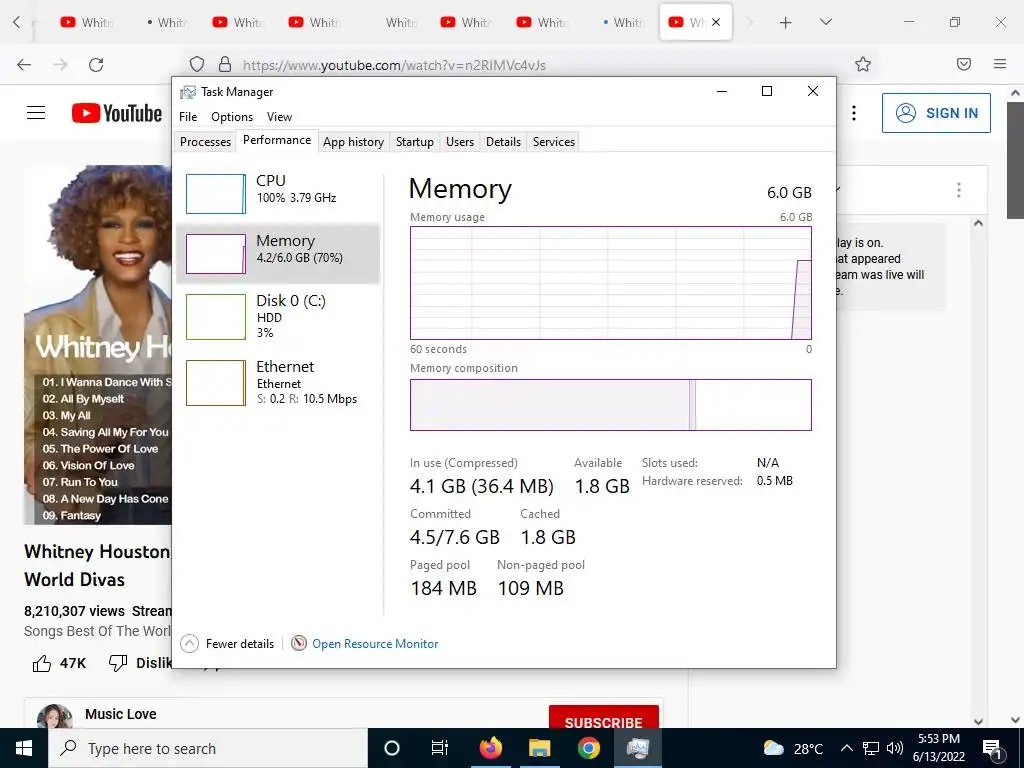
Task: Open the Windows Start menu
Action: 24,748
